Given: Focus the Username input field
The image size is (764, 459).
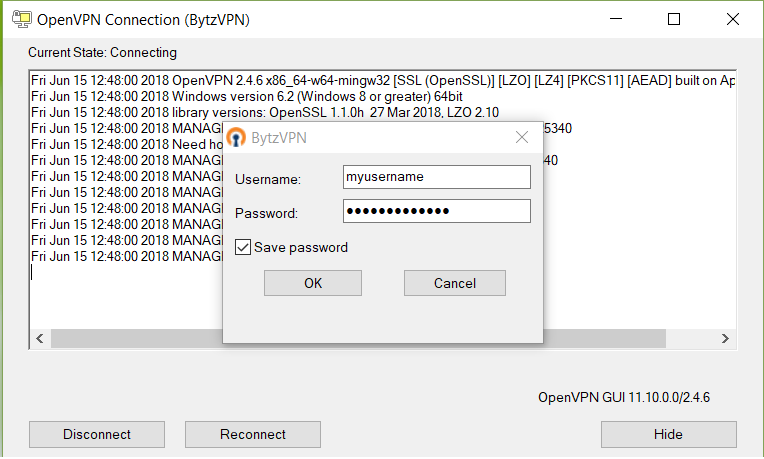Looking at the screenshot, I should [437, 177].
